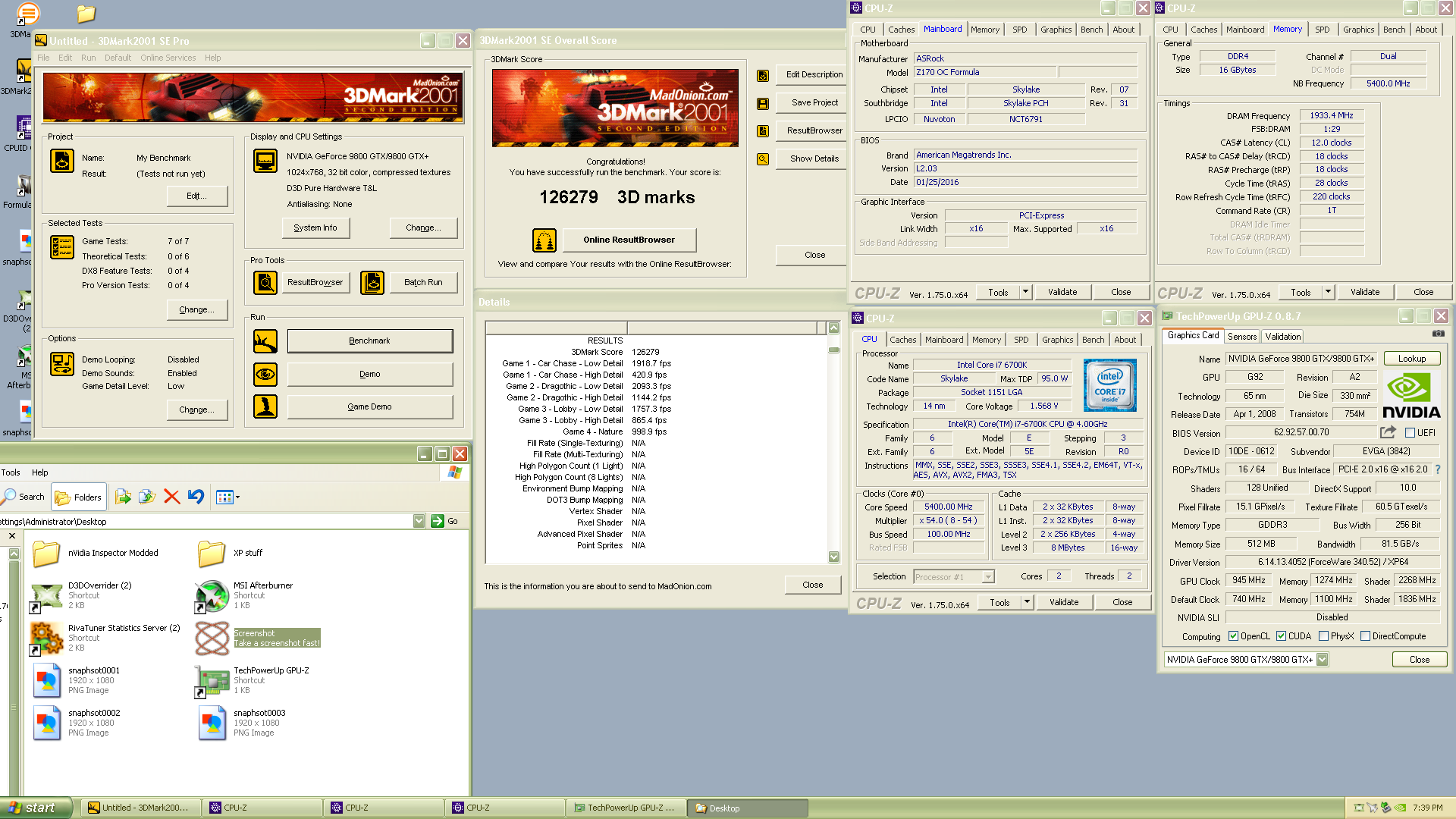Click the ResultBrowser icon in Overall Score window
The height and width of the screenshot is (819, 1456).
pyautogui.click(x=763, y=131)
